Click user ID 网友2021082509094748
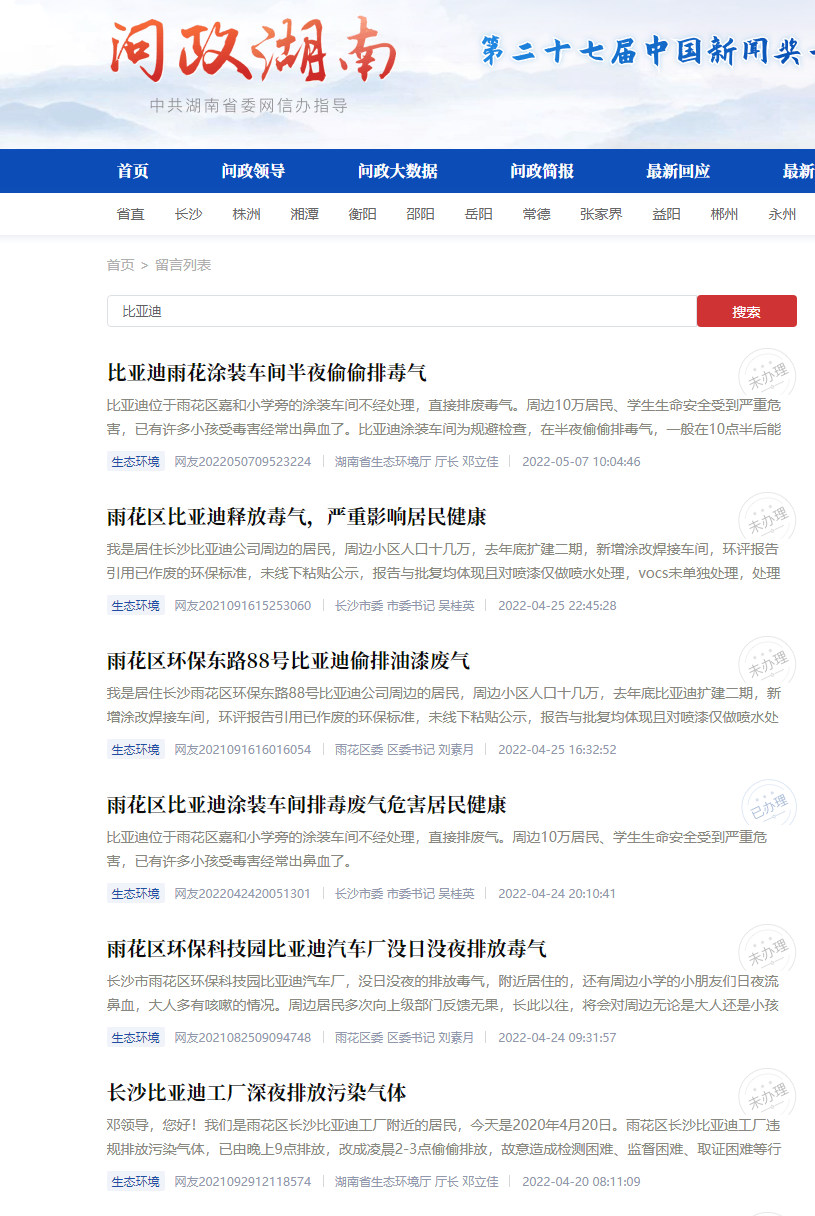 243,1038
